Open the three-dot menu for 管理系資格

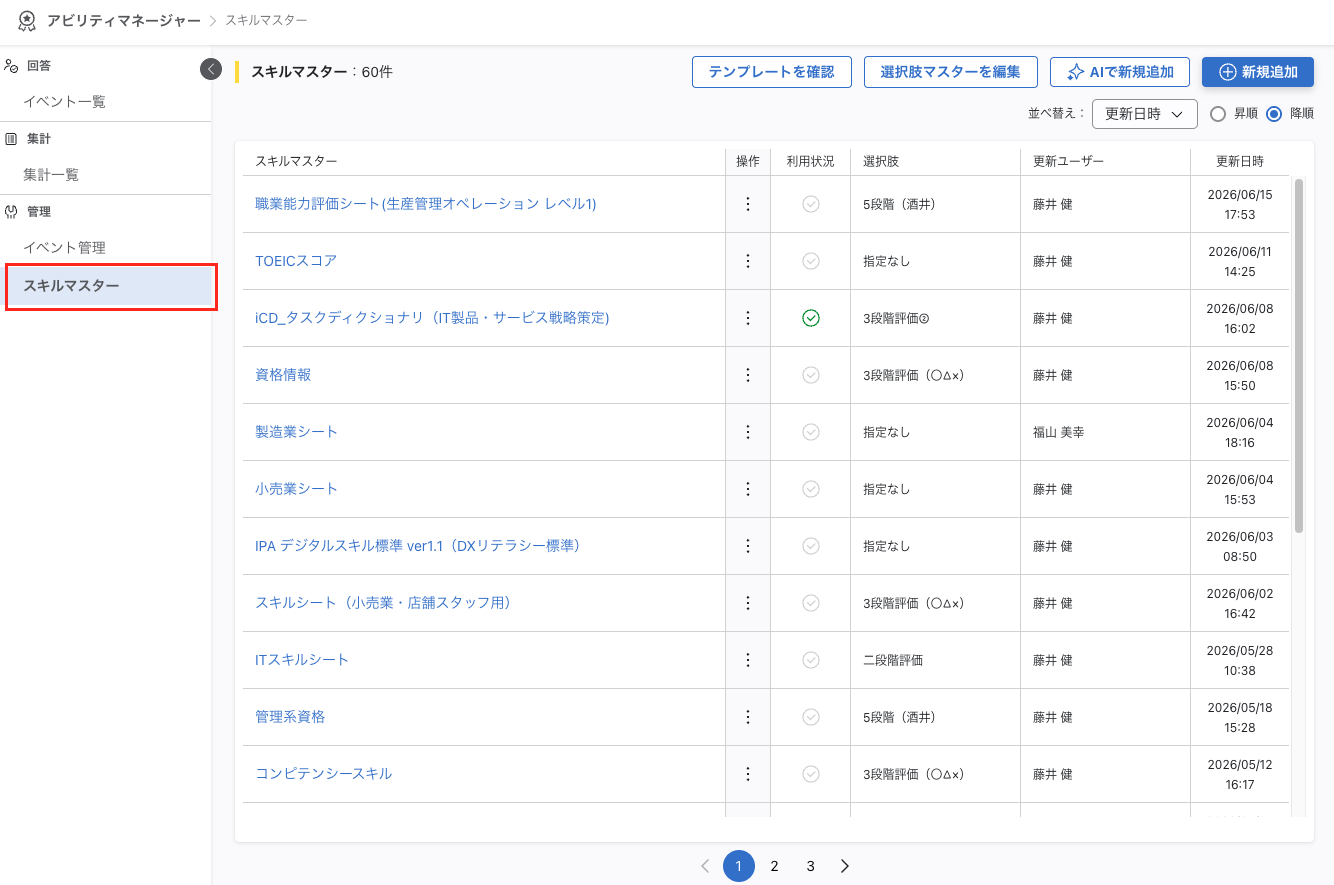click(747, 717)
